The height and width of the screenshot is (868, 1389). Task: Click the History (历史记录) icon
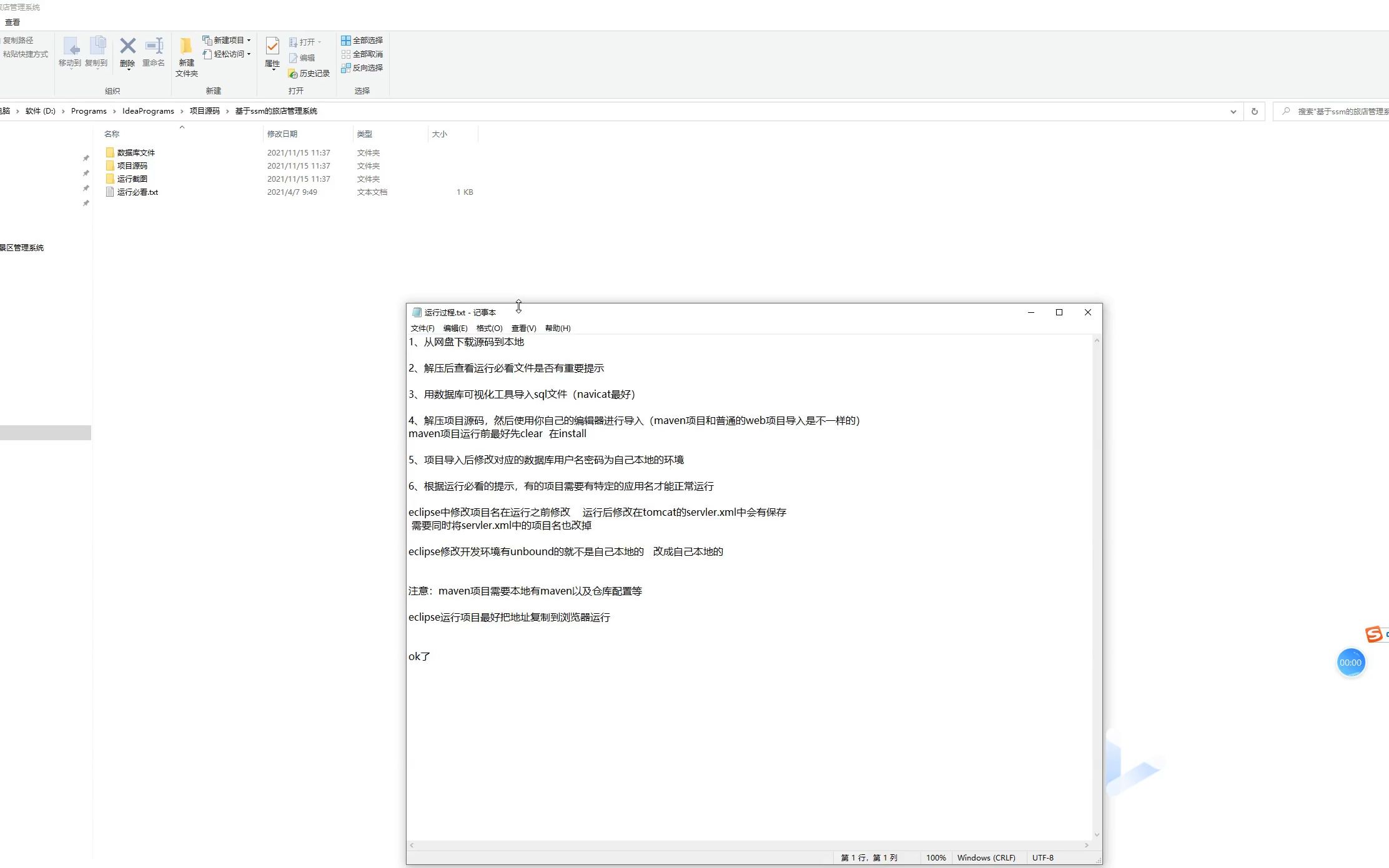tap(292, 74)
